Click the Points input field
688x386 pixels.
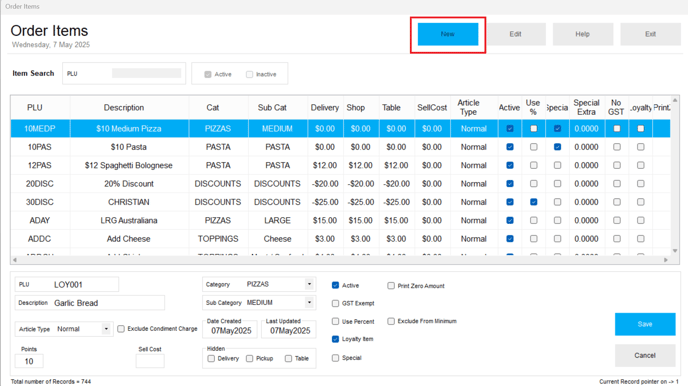click(29, 361)
